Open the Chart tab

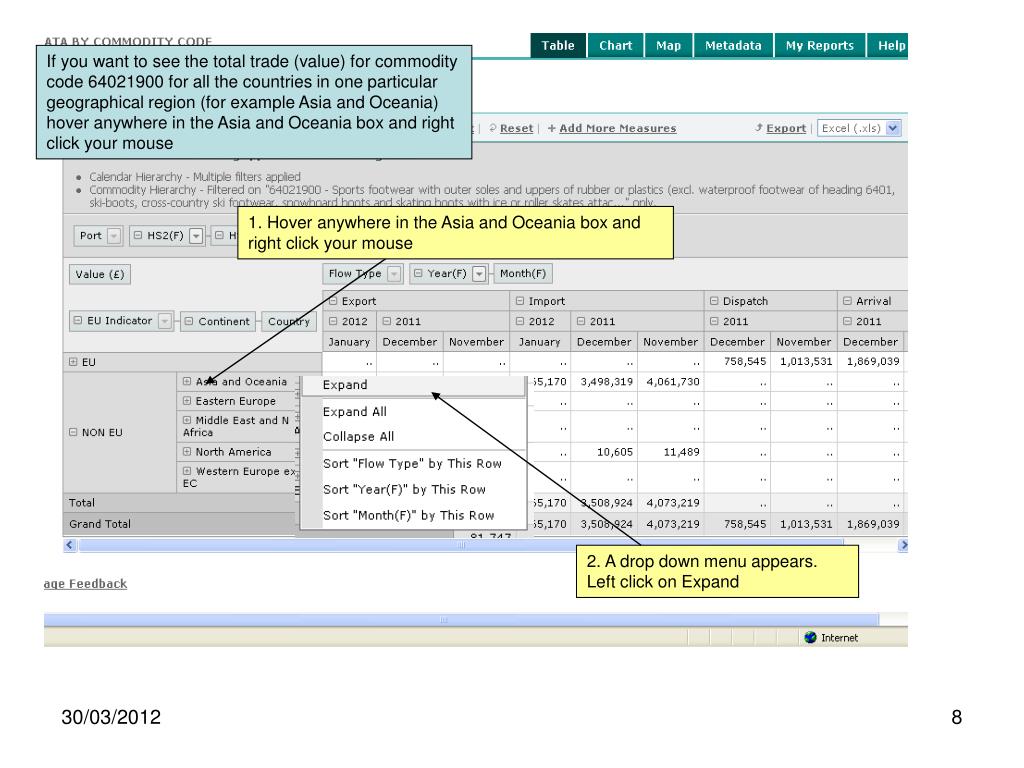point(615,46)
